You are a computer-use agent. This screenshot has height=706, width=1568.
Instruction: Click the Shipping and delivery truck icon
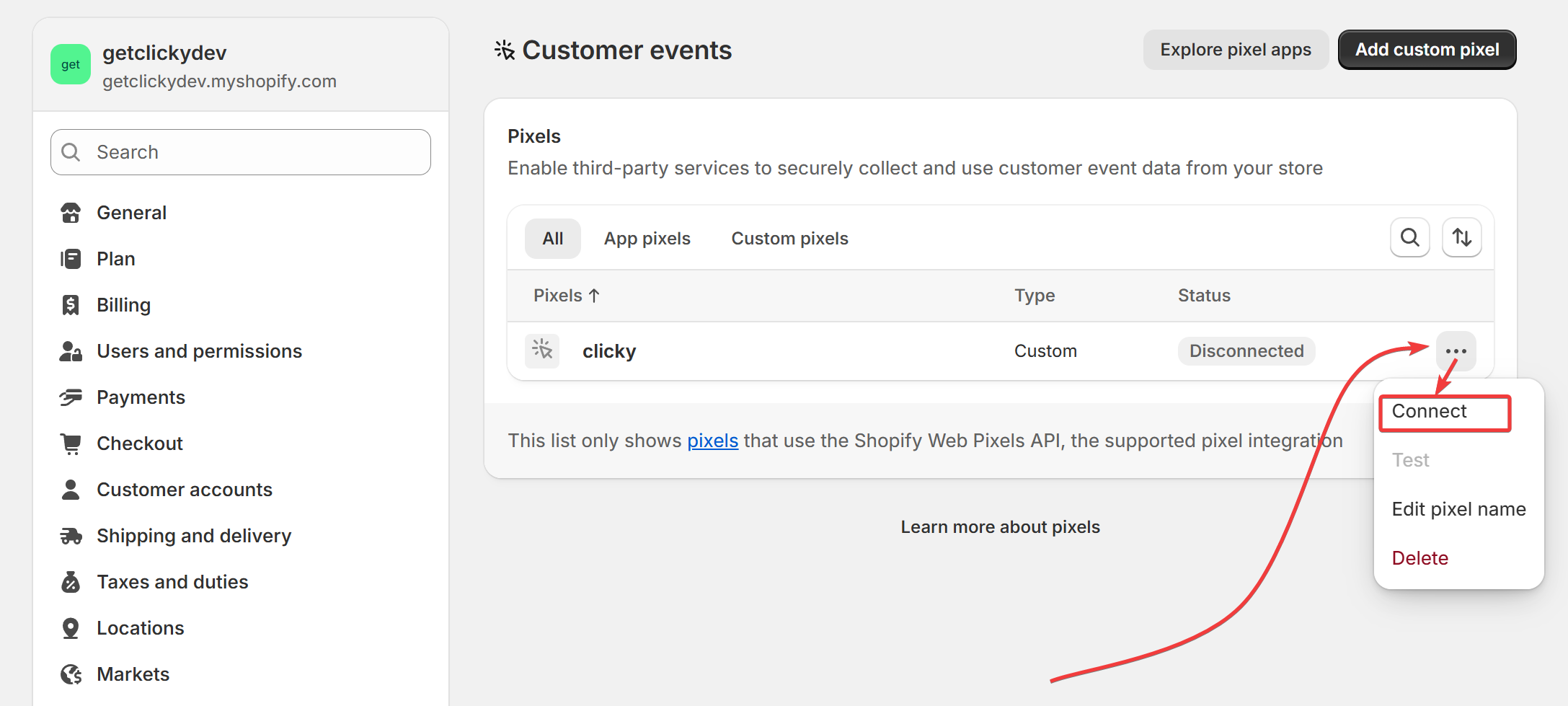point(71,536)
